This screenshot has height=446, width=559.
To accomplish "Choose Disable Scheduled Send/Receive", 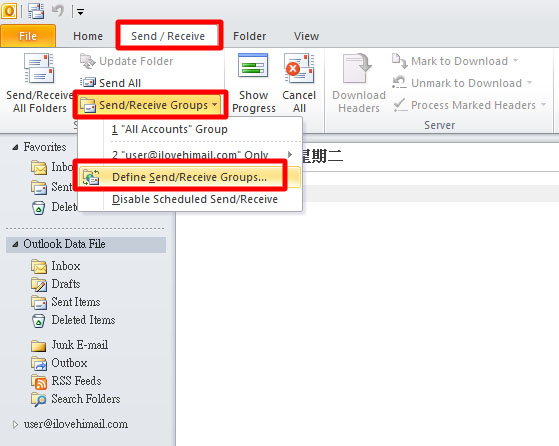I will pyautogui.click(x=190, y=199).
